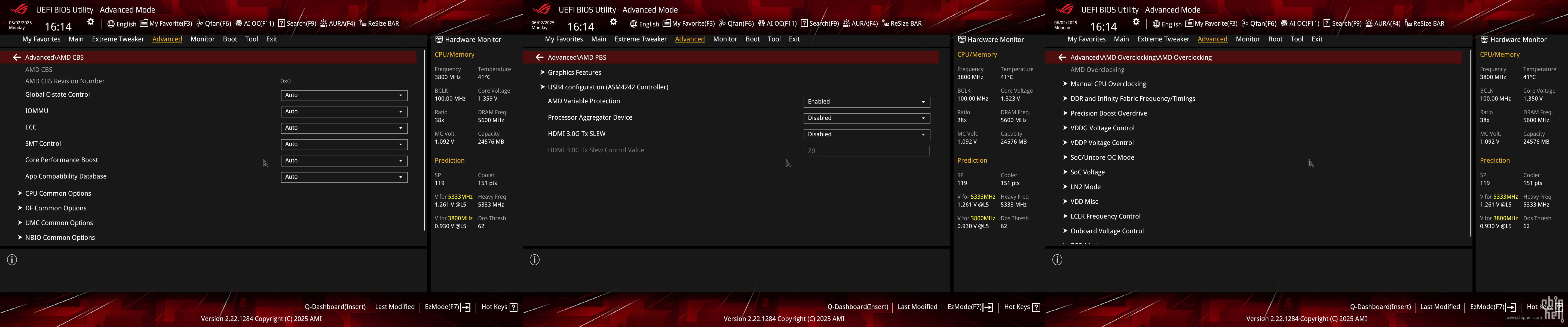Open settings gear in AMD Overclocking screen
Viewport: 1568px width, 327px height.
pos(1136,22)
